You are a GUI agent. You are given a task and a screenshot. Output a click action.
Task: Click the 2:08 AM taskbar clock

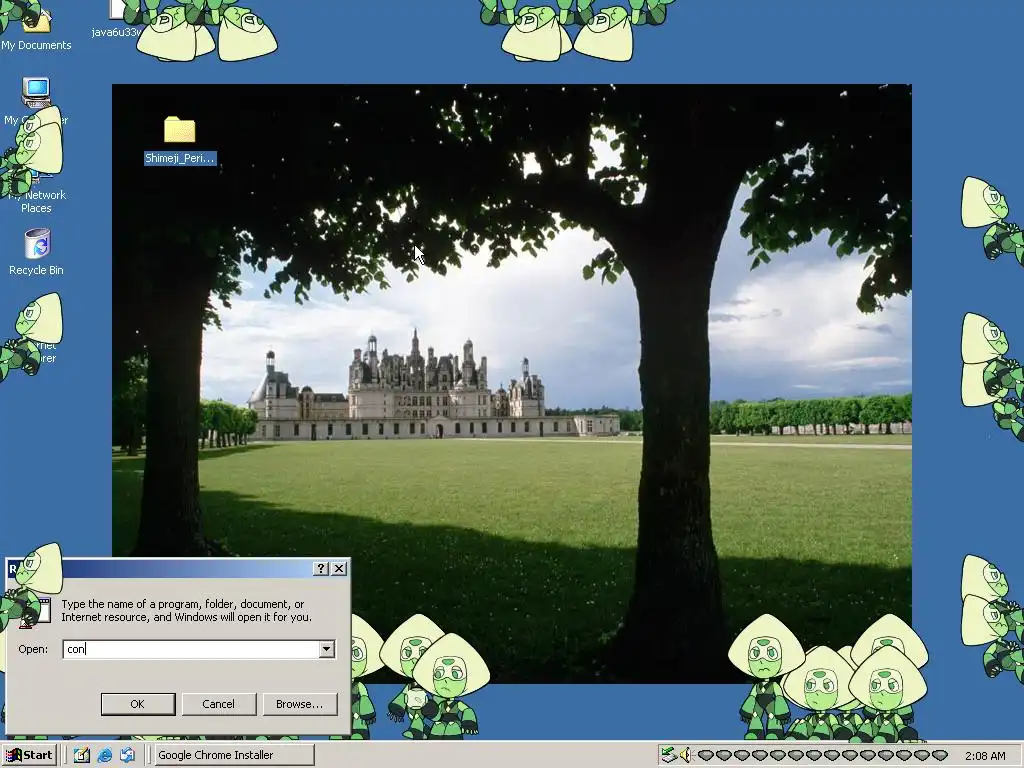tap(985, 756)
